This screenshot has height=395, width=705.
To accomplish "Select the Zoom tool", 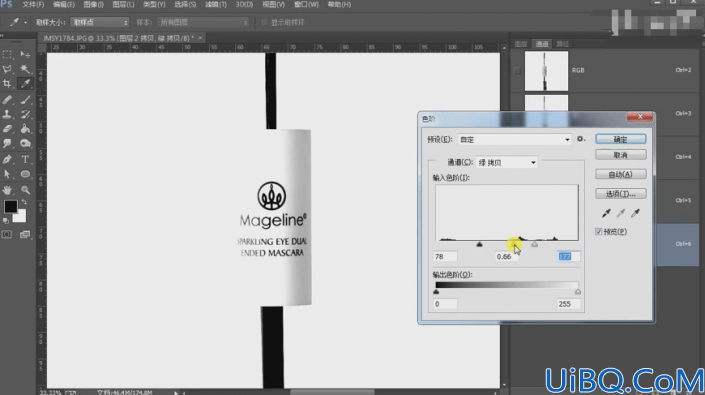I will [25, 190].
